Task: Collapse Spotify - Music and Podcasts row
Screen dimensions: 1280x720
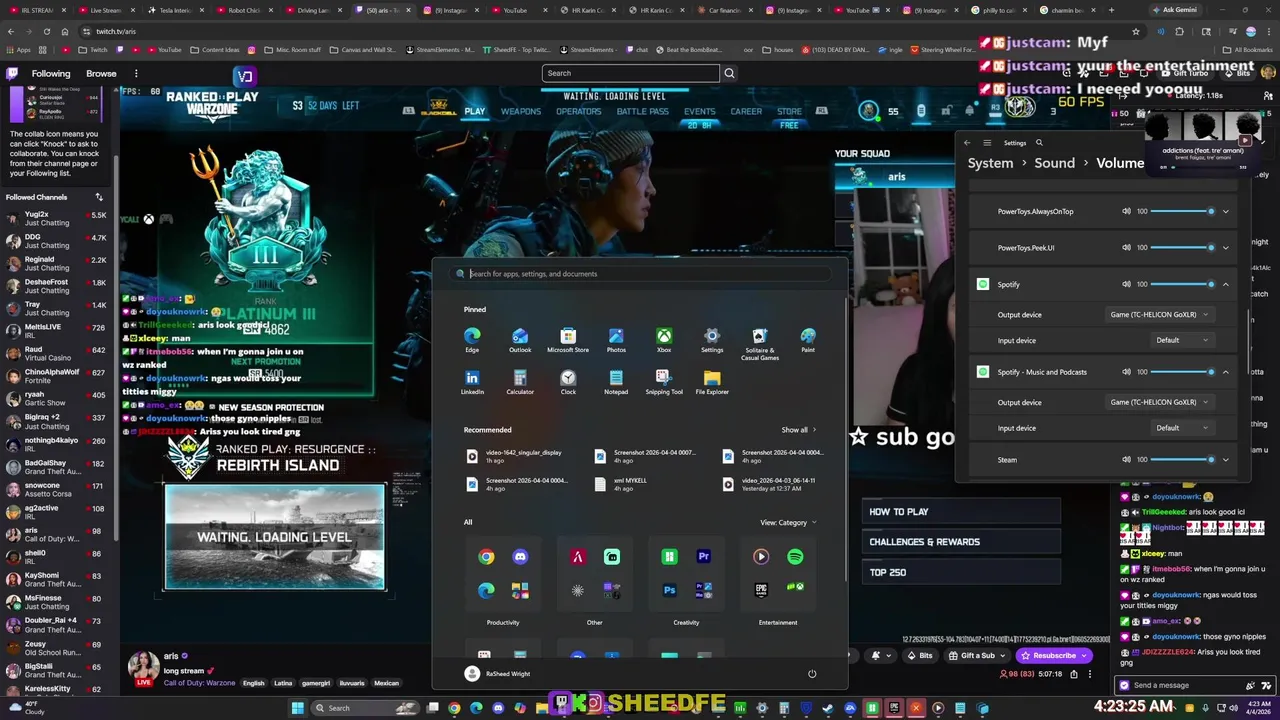Action: pos(1225,372)
